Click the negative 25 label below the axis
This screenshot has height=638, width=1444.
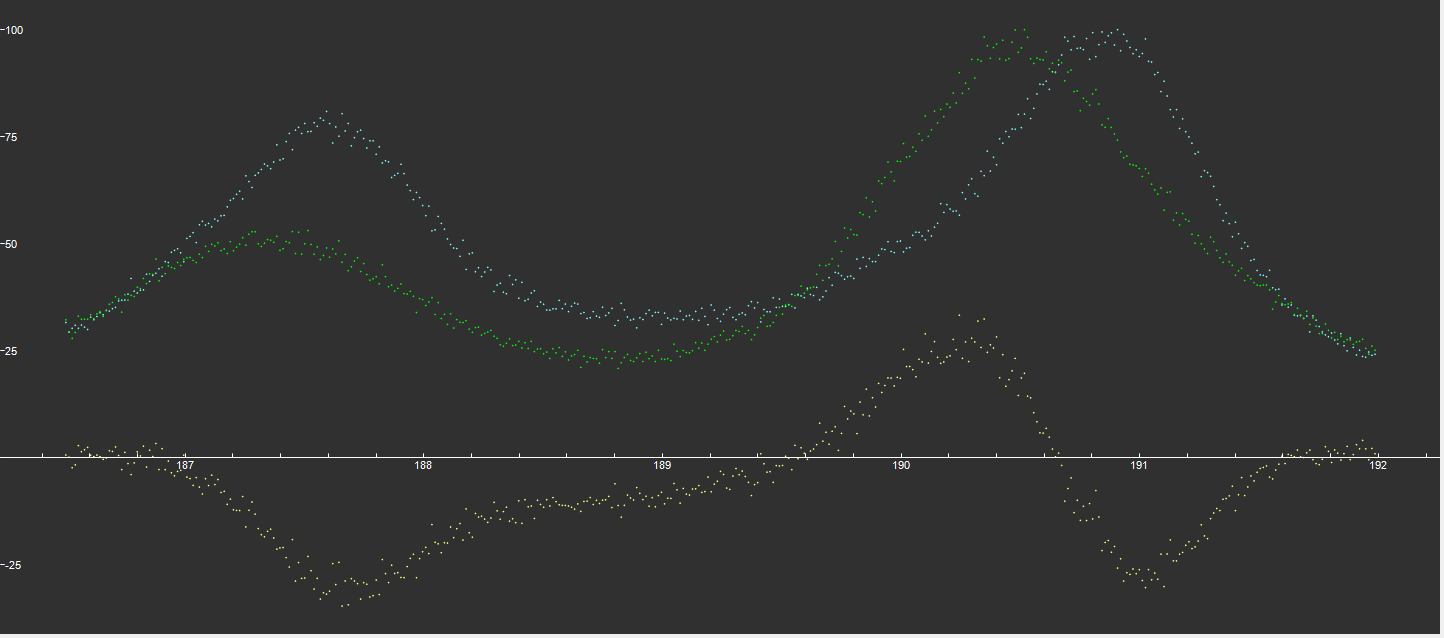click(x=11, y=565)
